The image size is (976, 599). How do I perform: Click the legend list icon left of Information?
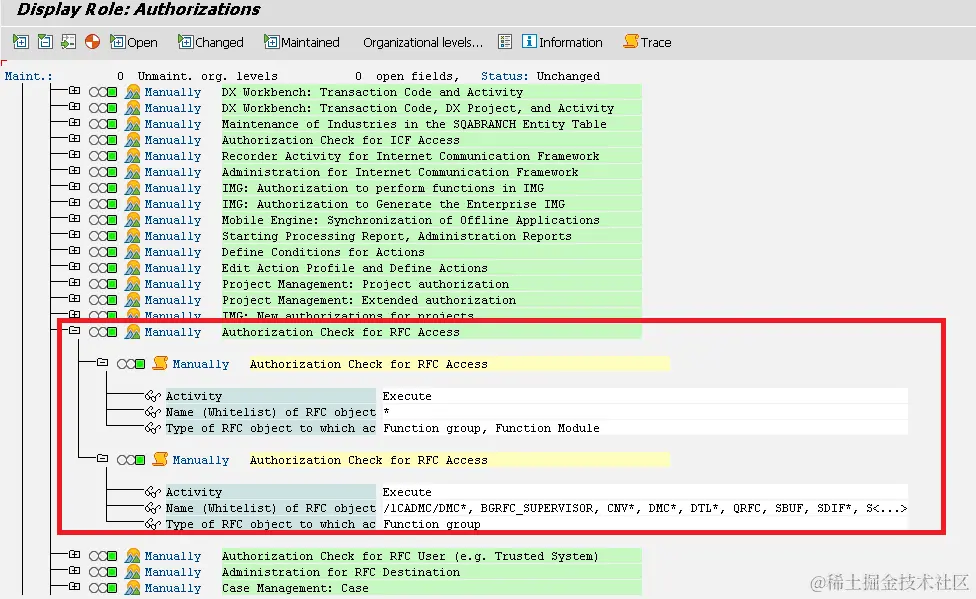point(505,42)
